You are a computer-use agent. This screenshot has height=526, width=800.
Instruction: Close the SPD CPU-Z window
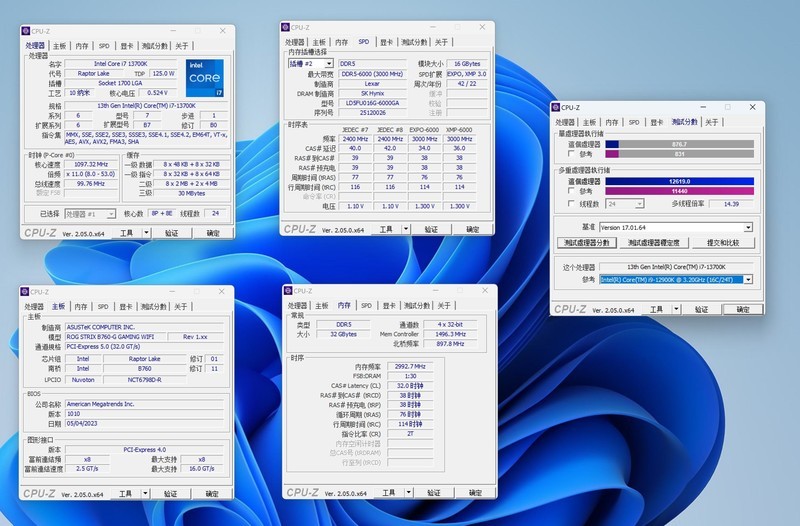coord(482,27)
